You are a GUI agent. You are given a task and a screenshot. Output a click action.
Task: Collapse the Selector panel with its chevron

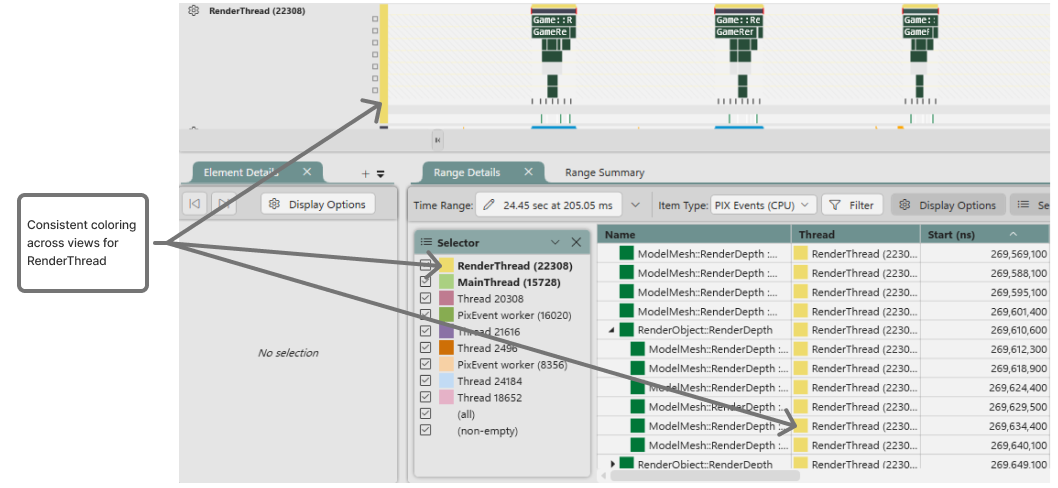555,242
